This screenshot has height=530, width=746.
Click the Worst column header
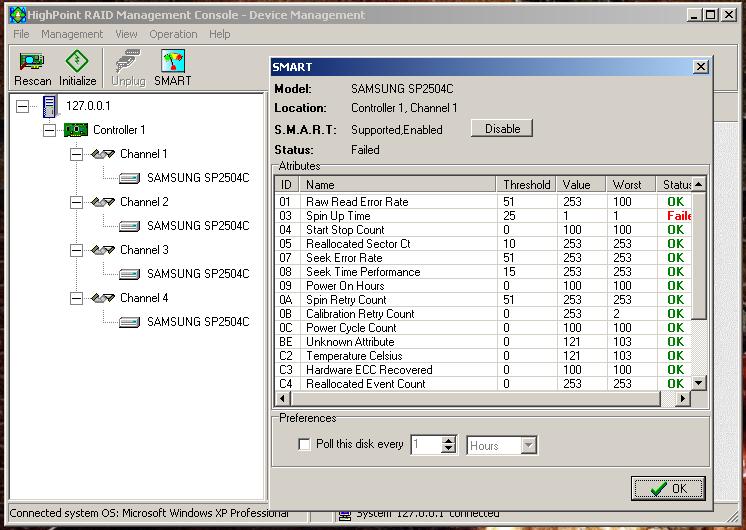pyautogui.click(x=631, y=185)
